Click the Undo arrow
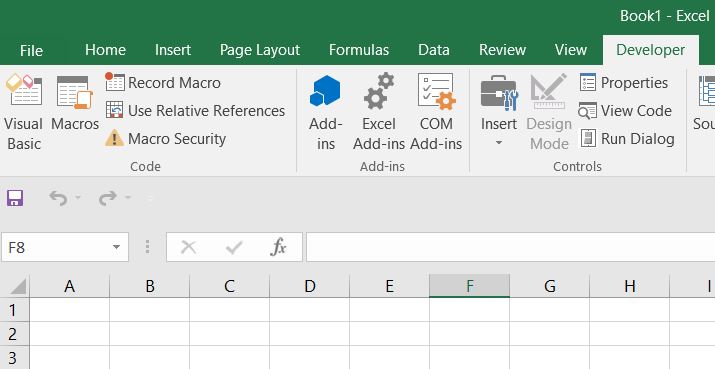The height and width of the screenshot is (369, 715). tap(58, 198)
